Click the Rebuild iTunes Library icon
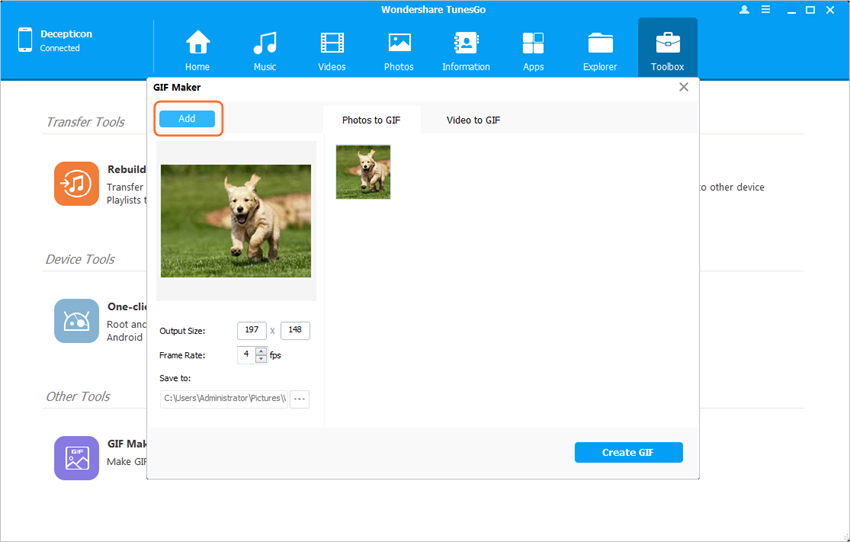 pos(76,184)
